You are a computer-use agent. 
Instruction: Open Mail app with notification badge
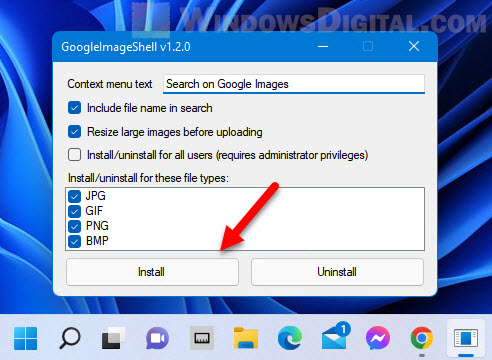[335, 336]
